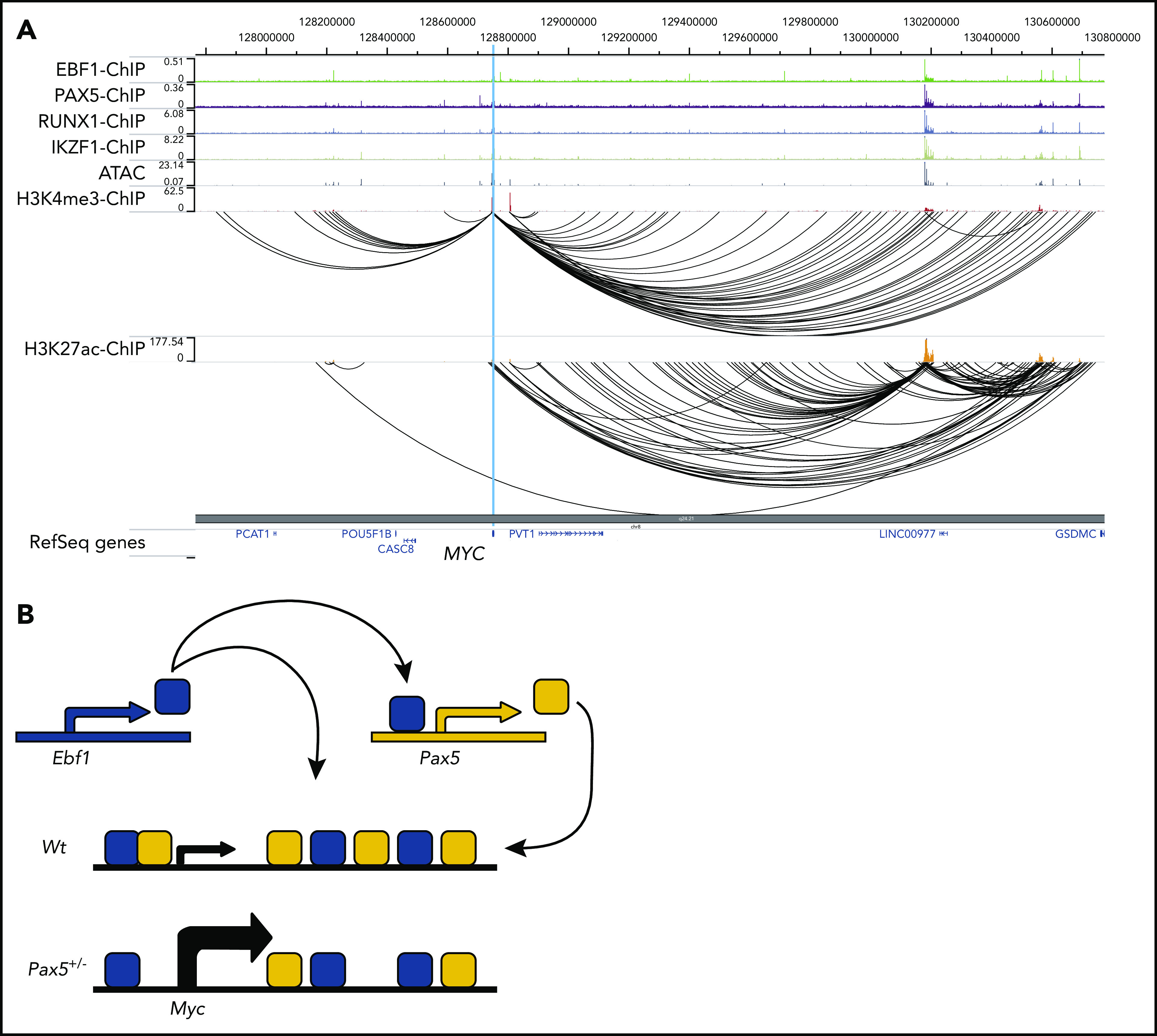Image resolution: width=1157 pixels, height=1036 pixels.
Task: Click the Ebf1 gene label in panel B
Action: click(71, 758)
